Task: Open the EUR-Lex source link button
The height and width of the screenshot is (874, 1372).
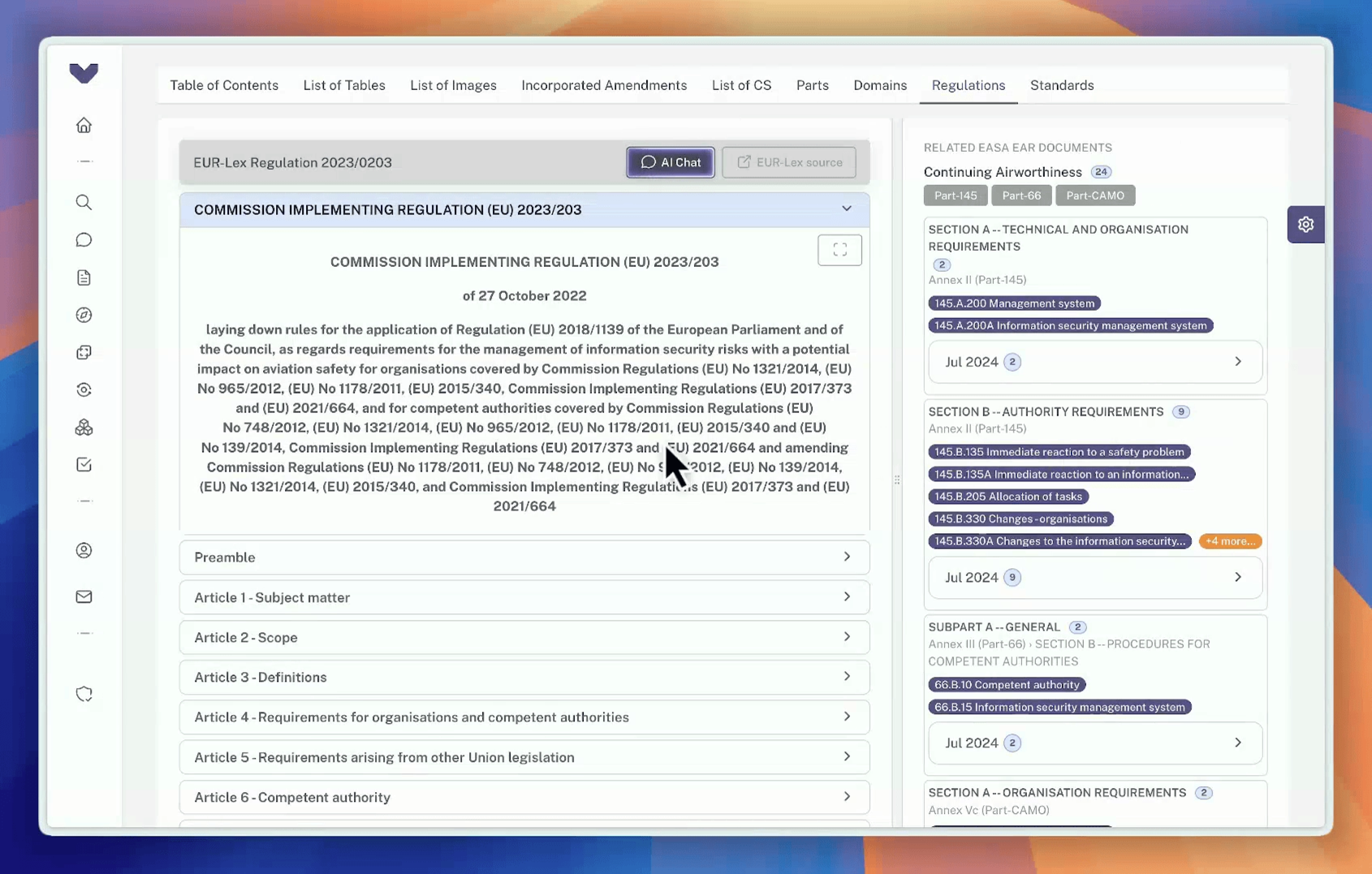Action: pyautogui.click(x=789, y=162)
